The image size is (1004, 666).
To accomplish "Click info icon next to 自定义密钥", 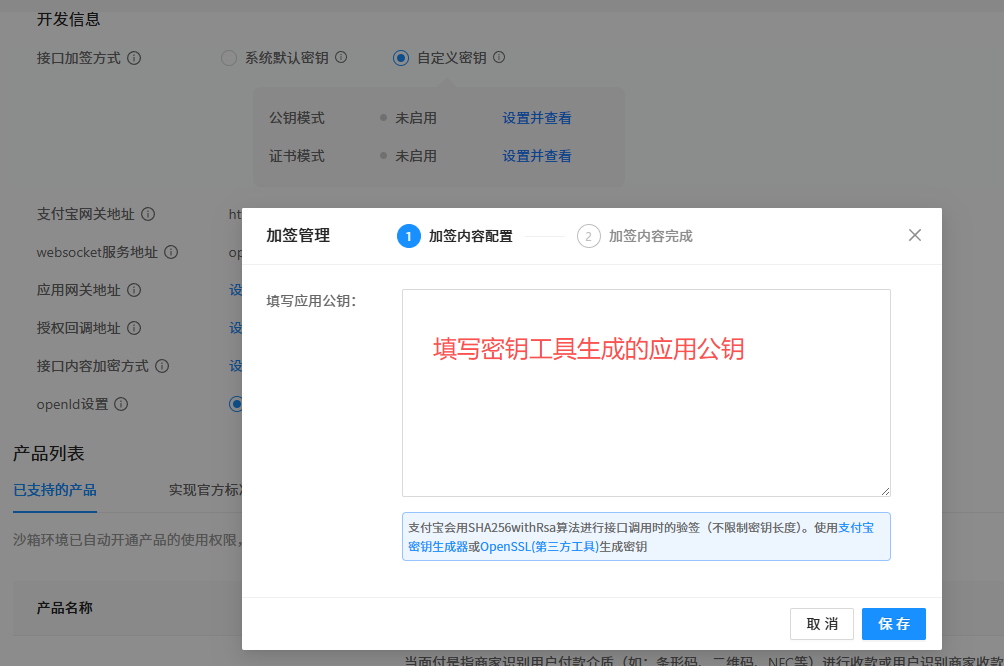I will pyautogui.click(x=499, y=58).
